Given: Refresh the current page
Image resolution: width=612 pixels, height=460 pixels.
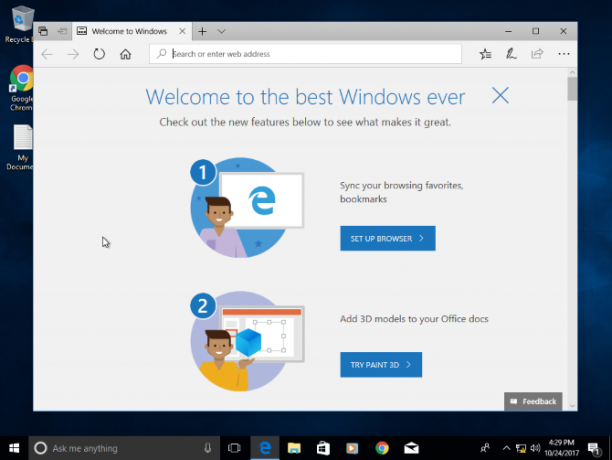Looking at the screenshot, I should (99, 54).
